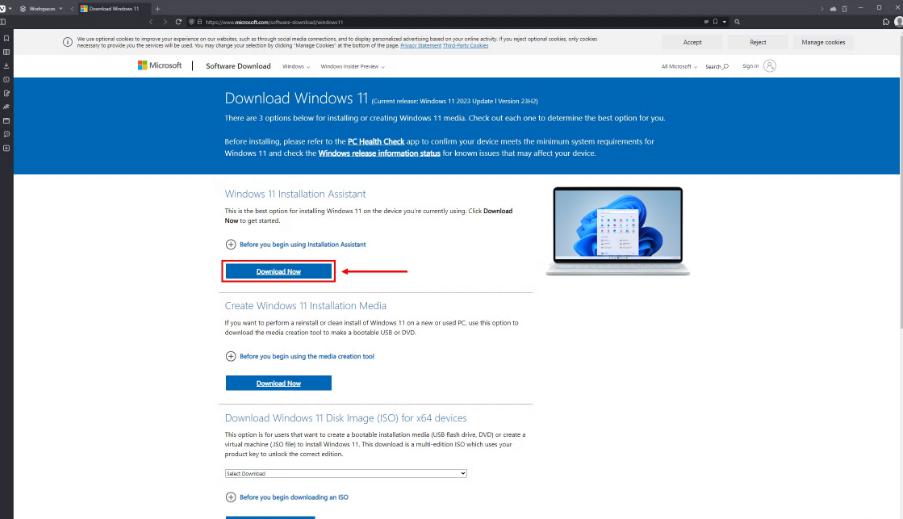Open Bookmarks panel in sidebar
Screen dimensions: 903x519
6,38
